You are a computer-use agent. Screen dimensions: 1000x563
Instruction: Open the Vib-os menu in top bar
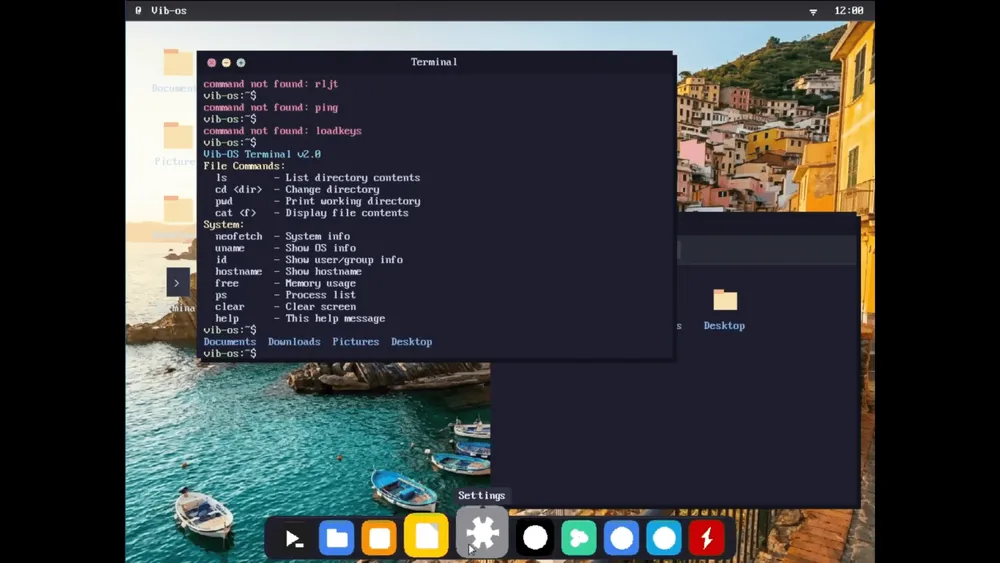[169, 11]
